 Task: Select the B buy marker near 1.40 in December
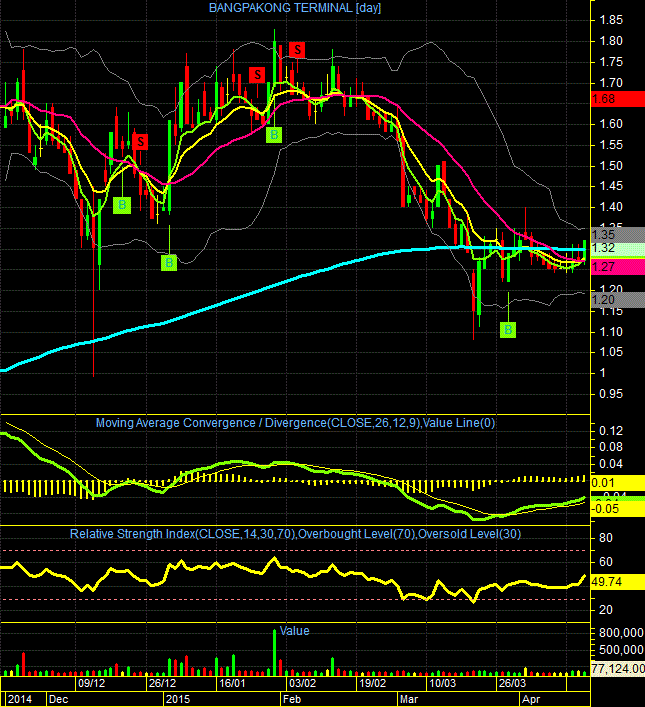coord(122,205)
